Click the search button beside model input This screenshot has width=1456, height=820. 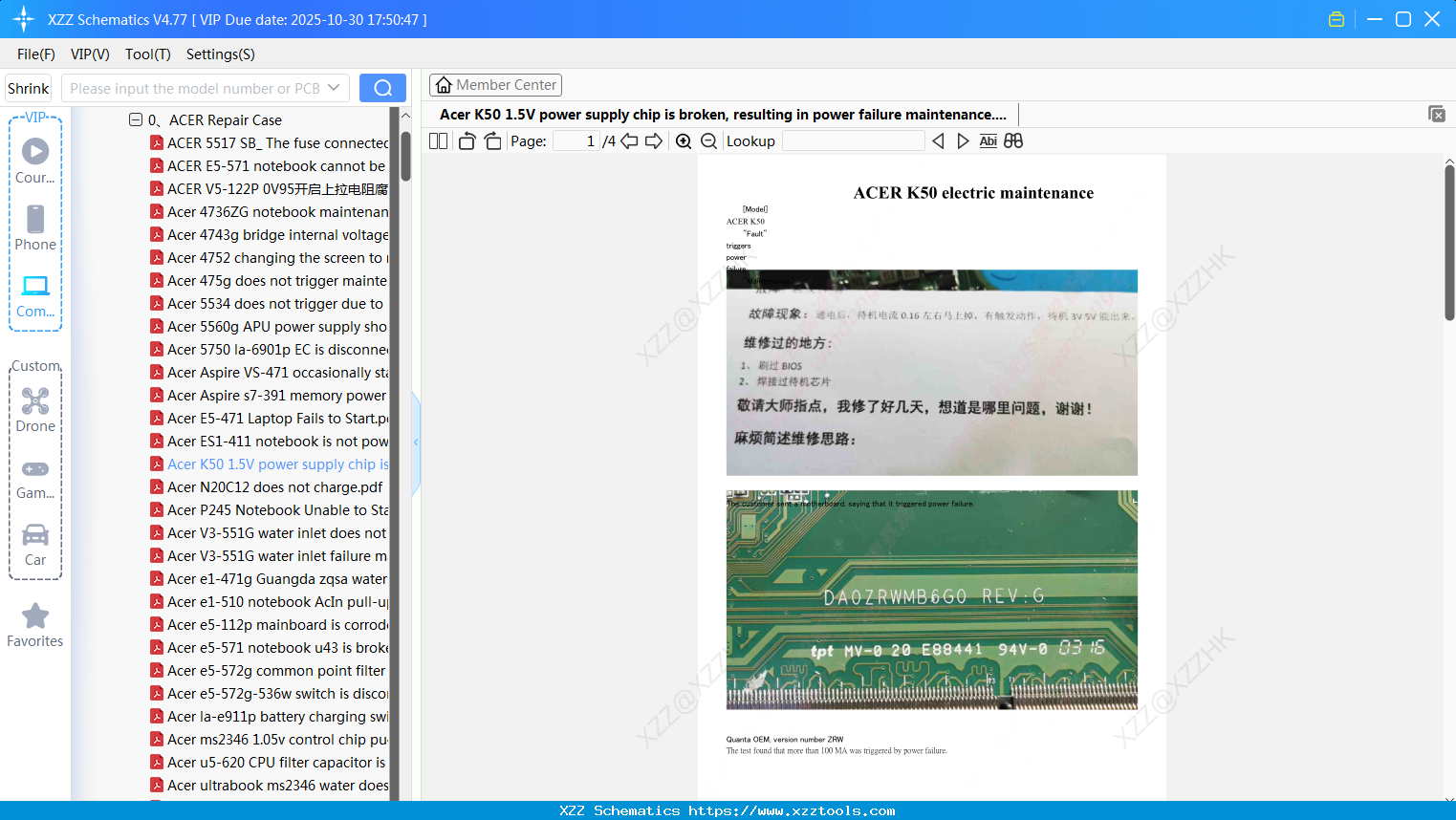[382, 88]
